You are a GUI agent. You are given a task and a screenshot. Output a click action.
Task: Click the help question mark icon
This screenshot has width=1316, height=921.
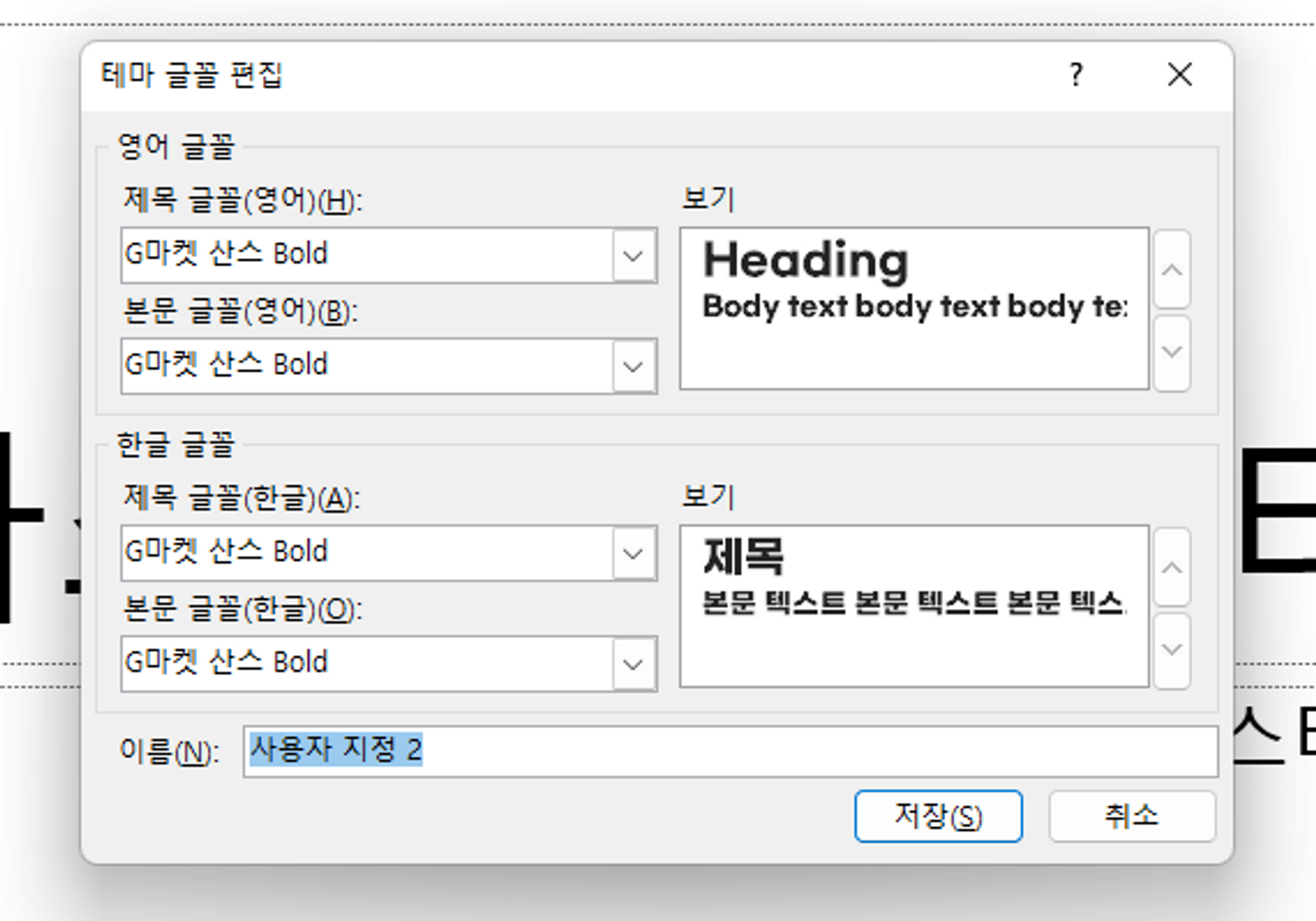click(x=1076, y=74)
